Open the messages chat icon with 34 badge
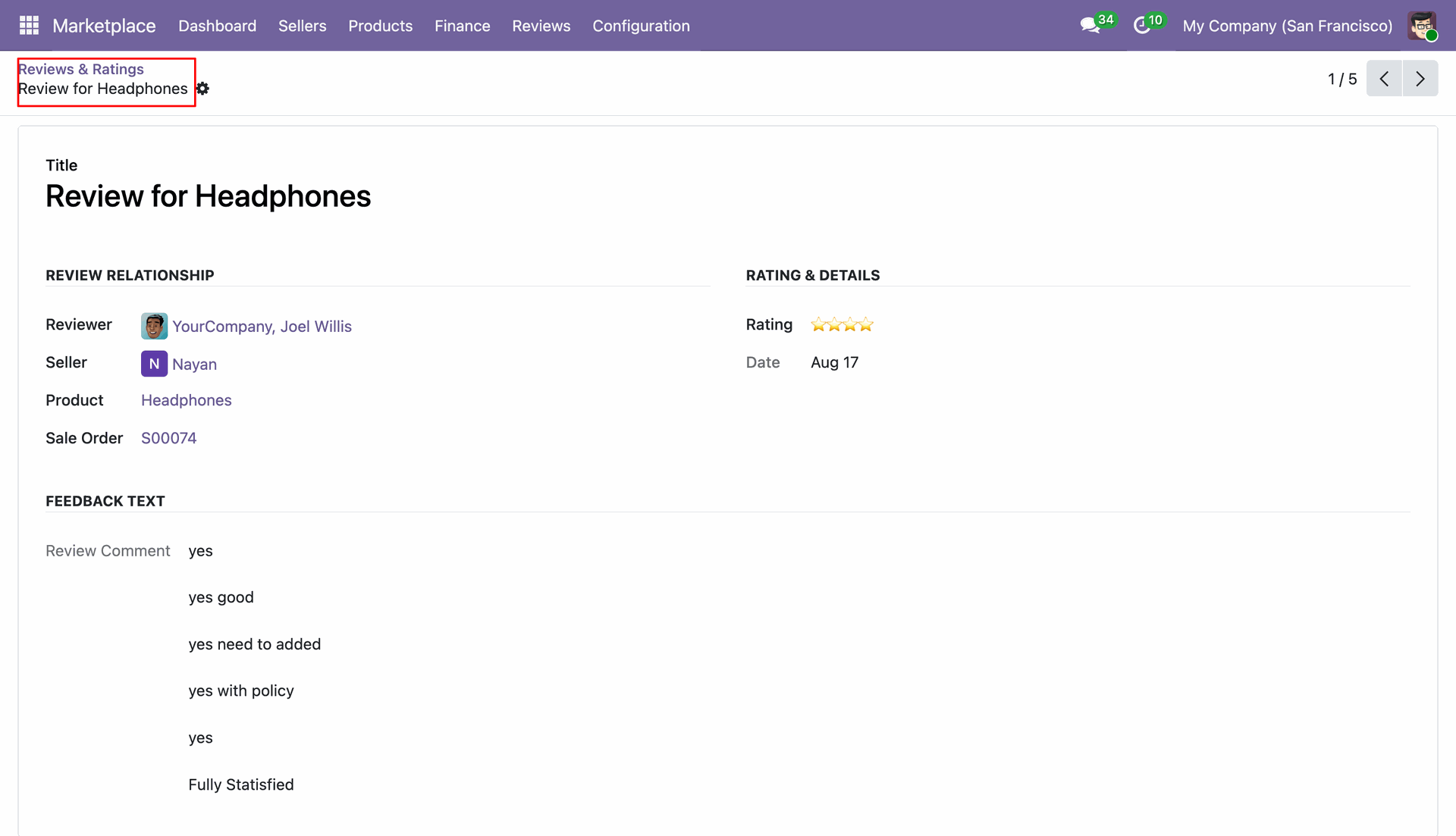1456x836 pixels. click(x=1097, y=25)
